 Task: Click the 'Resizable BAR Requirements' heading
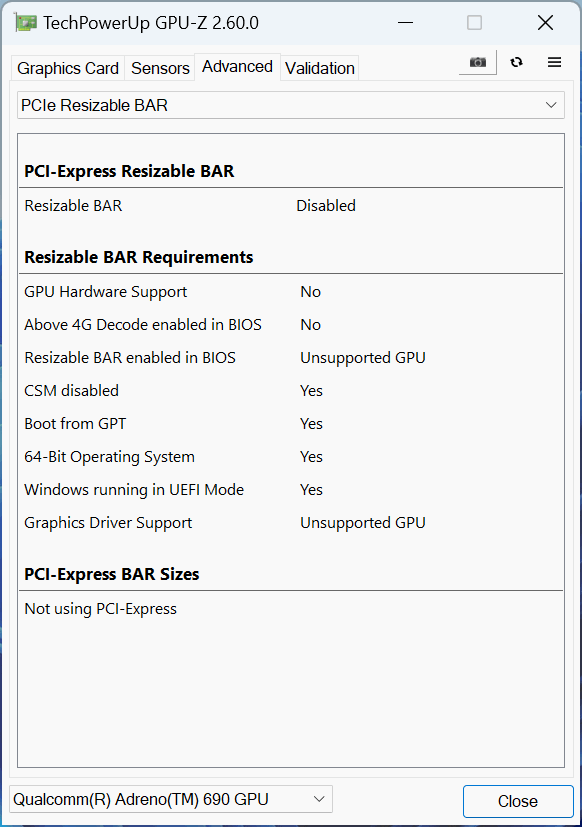tap(139, 257)
